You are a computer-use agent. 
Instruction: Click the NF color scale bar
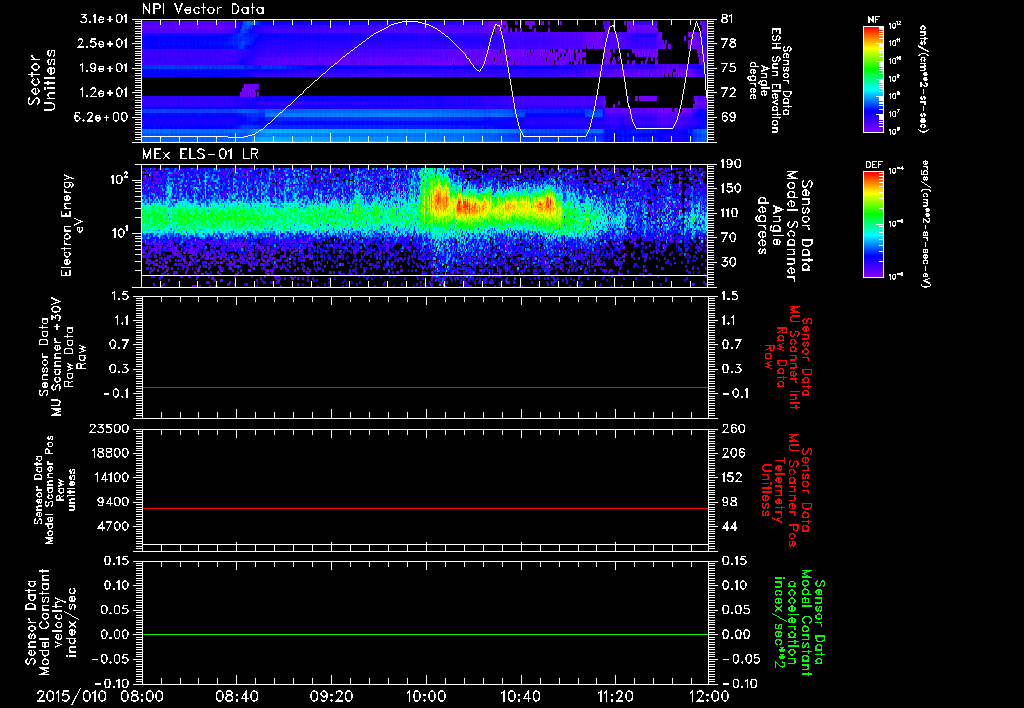pos(874,79)
